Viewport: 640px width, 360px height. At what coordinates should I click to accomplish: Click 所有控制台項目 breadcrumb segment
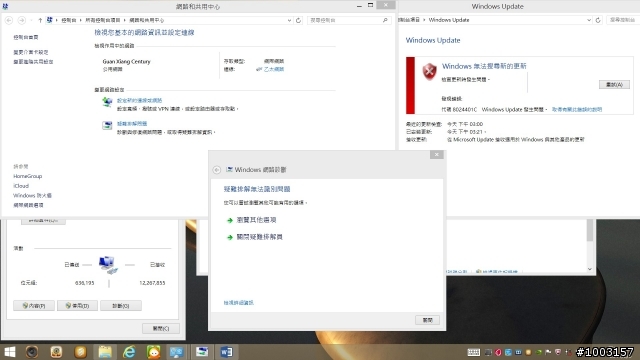(x=103, y=20)
